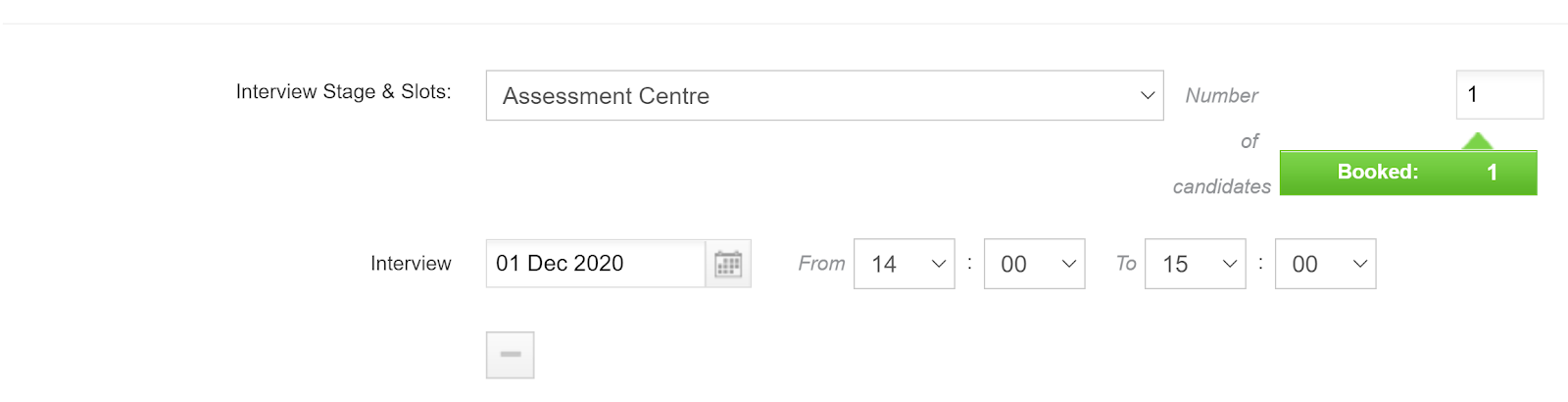Click the Number of candidates label text

1222,140
